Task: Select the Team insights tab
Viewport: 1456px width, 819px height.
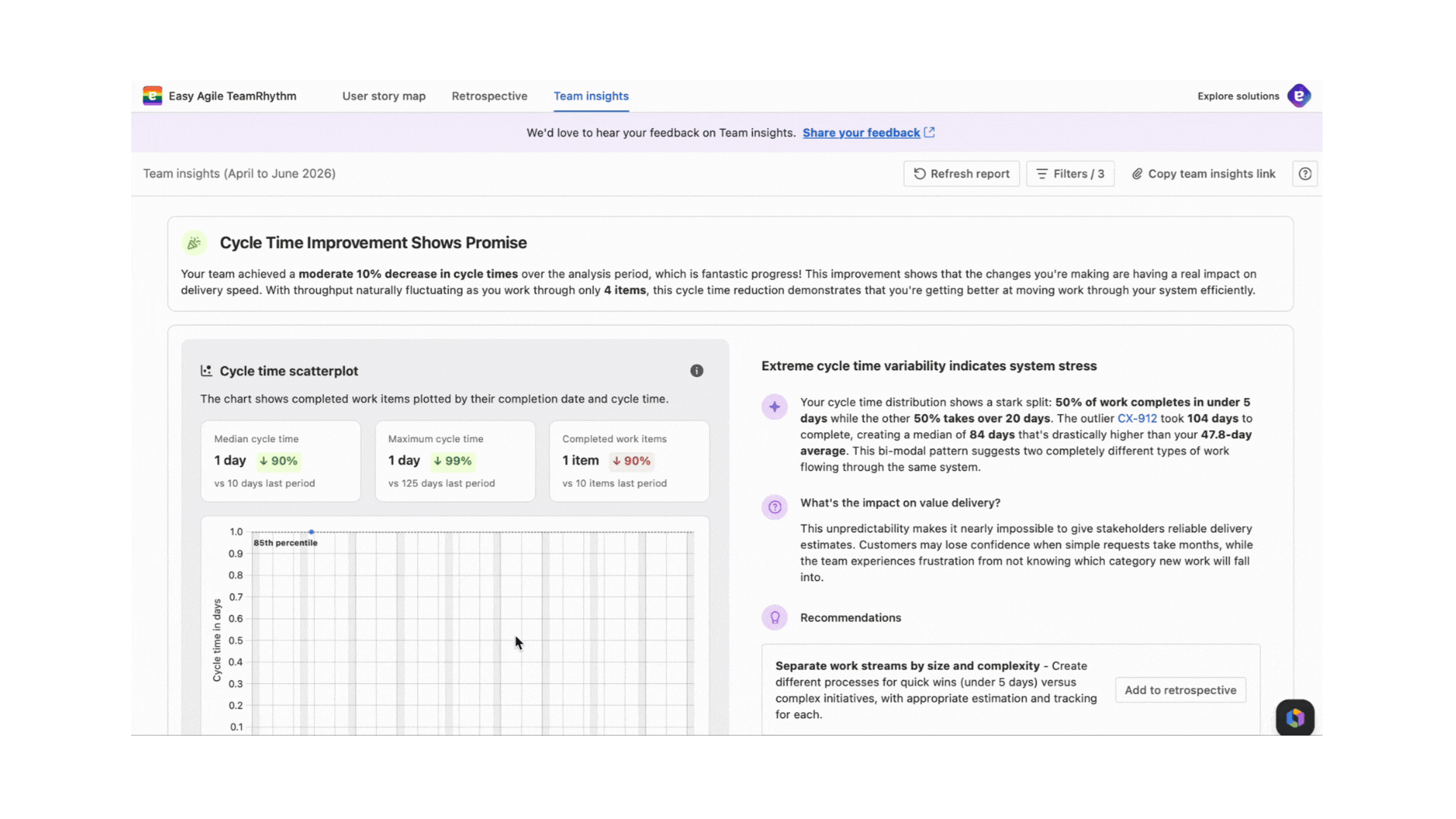Action: [x=591, y=96]
